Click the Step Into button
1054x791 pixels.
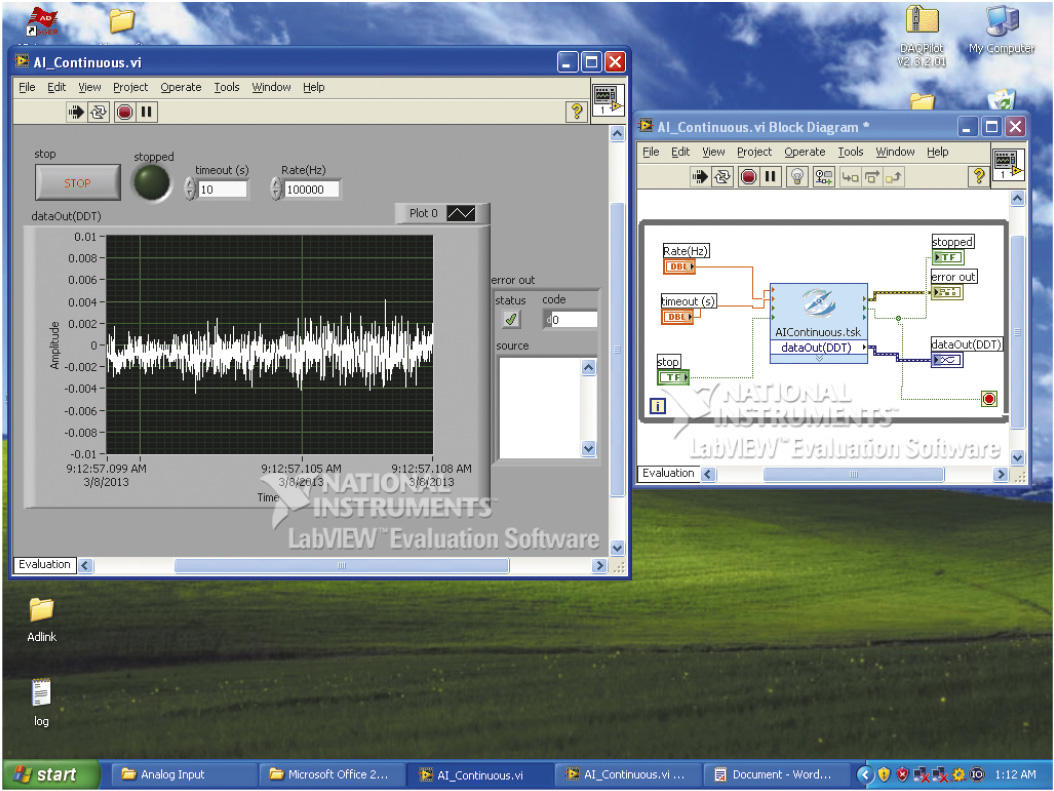coord(850,177)
